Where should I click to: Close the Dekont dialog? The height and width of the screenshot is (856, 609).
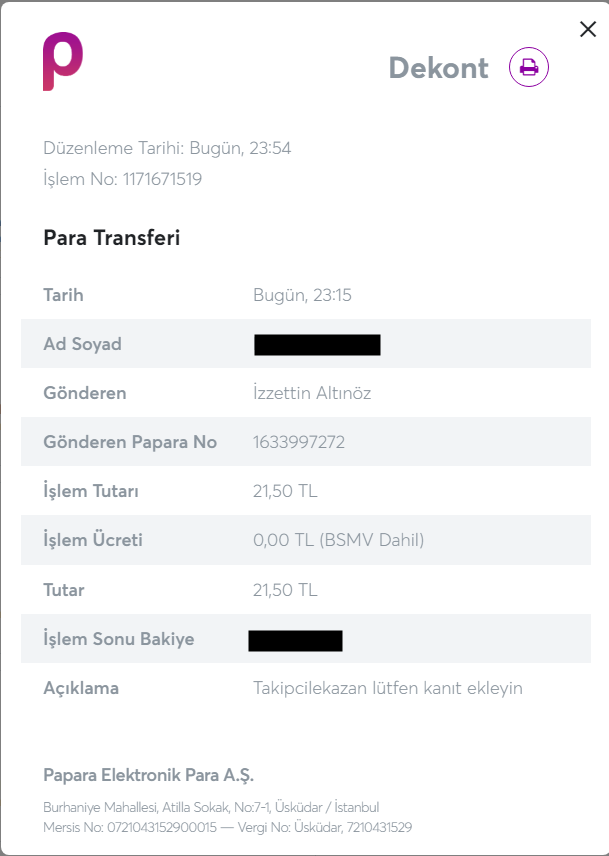click(x=588, y=29)
